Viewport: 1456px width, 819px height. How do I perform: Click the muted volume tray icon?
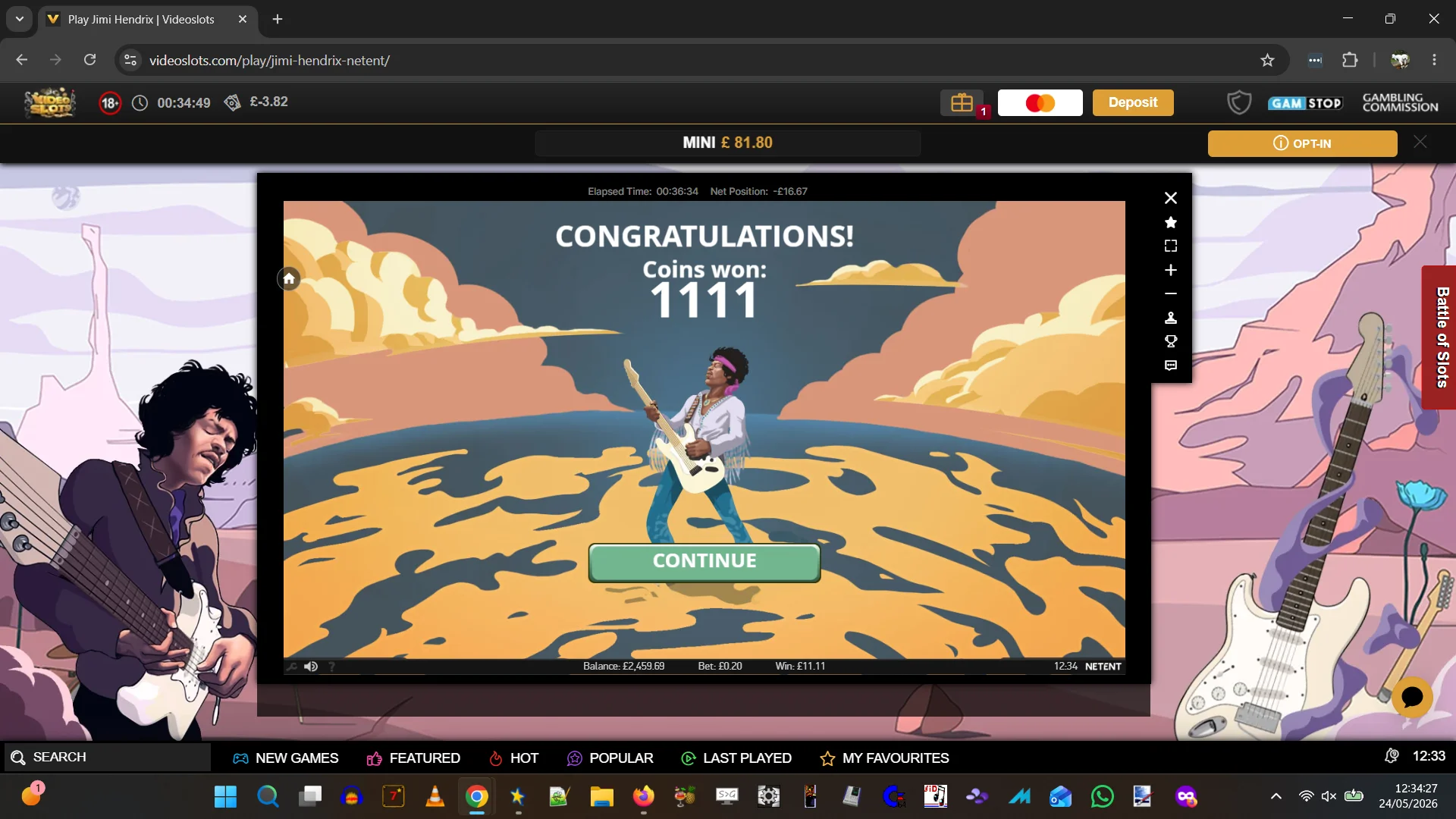pos(1329,796)
